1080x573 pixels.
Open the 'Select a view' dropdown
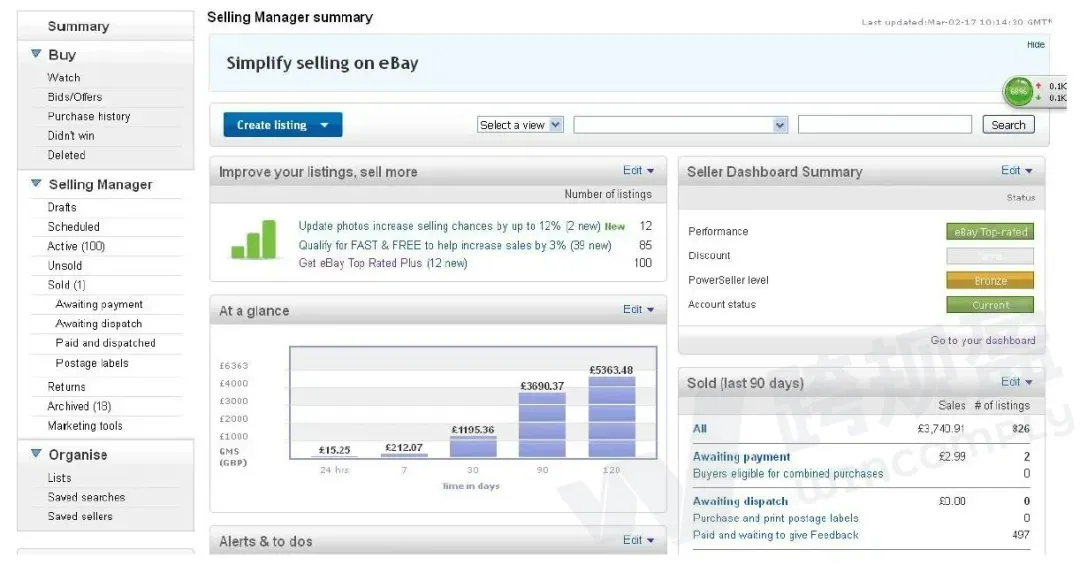(x=520, y=125)
